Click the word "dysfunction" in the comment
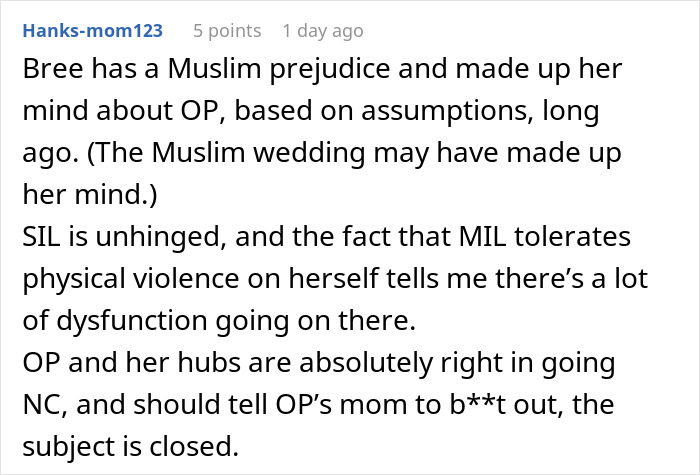 (x=168, y=320)
